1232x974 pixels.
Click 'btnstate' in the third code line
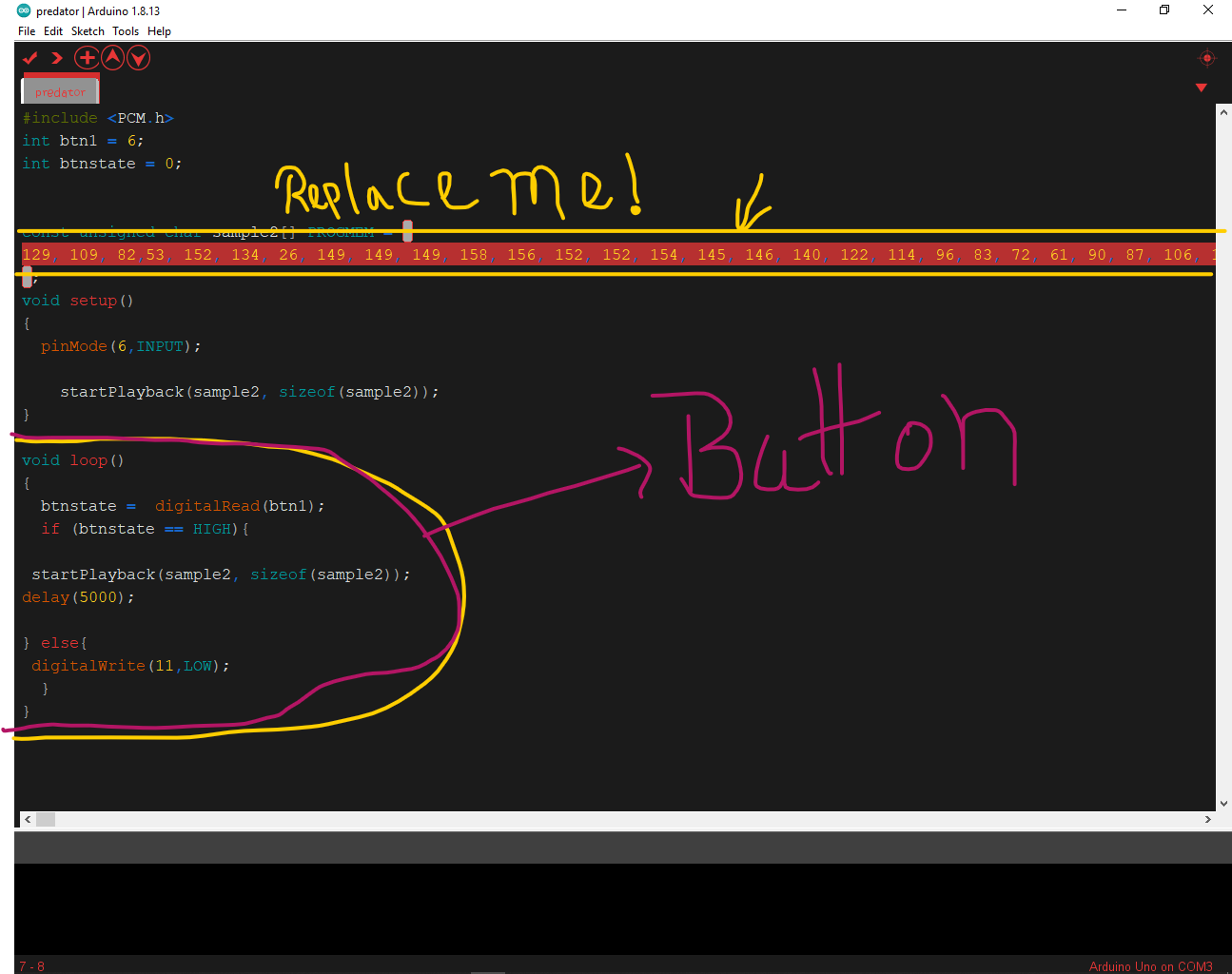[97, 164]
